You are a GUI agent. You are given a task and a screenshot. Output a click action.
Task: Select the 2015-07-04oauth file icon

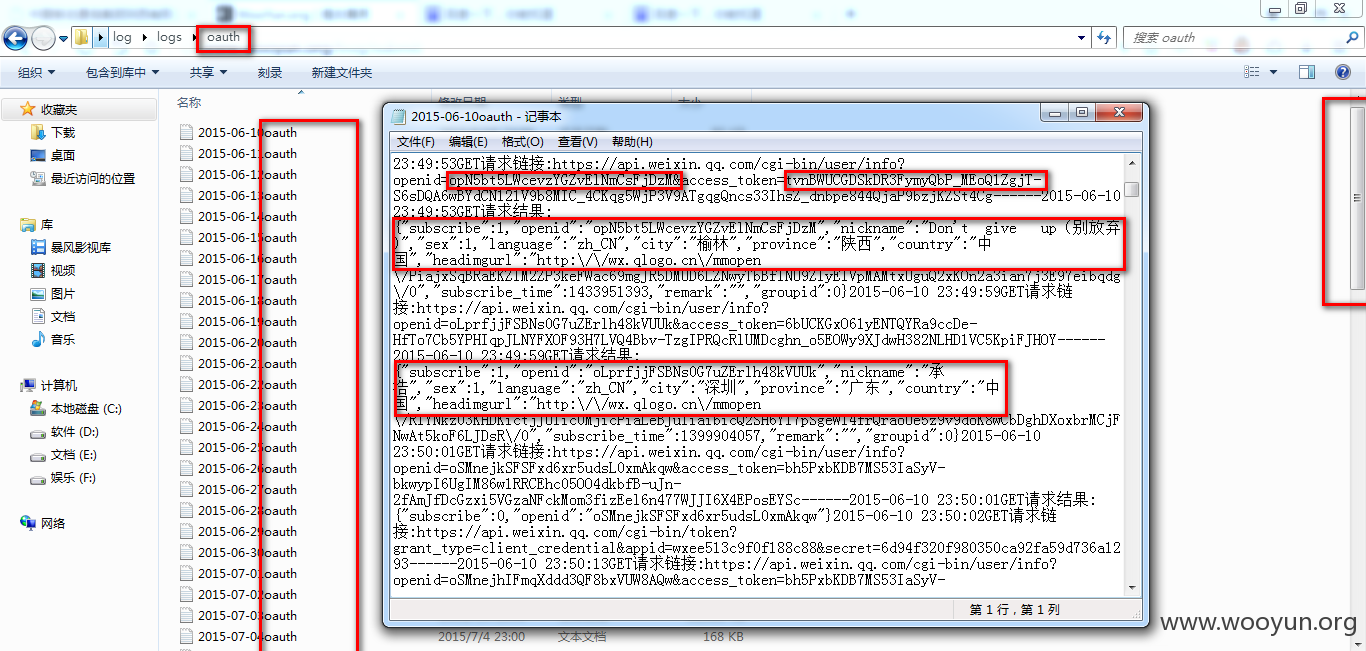click(x=186, y=636)
